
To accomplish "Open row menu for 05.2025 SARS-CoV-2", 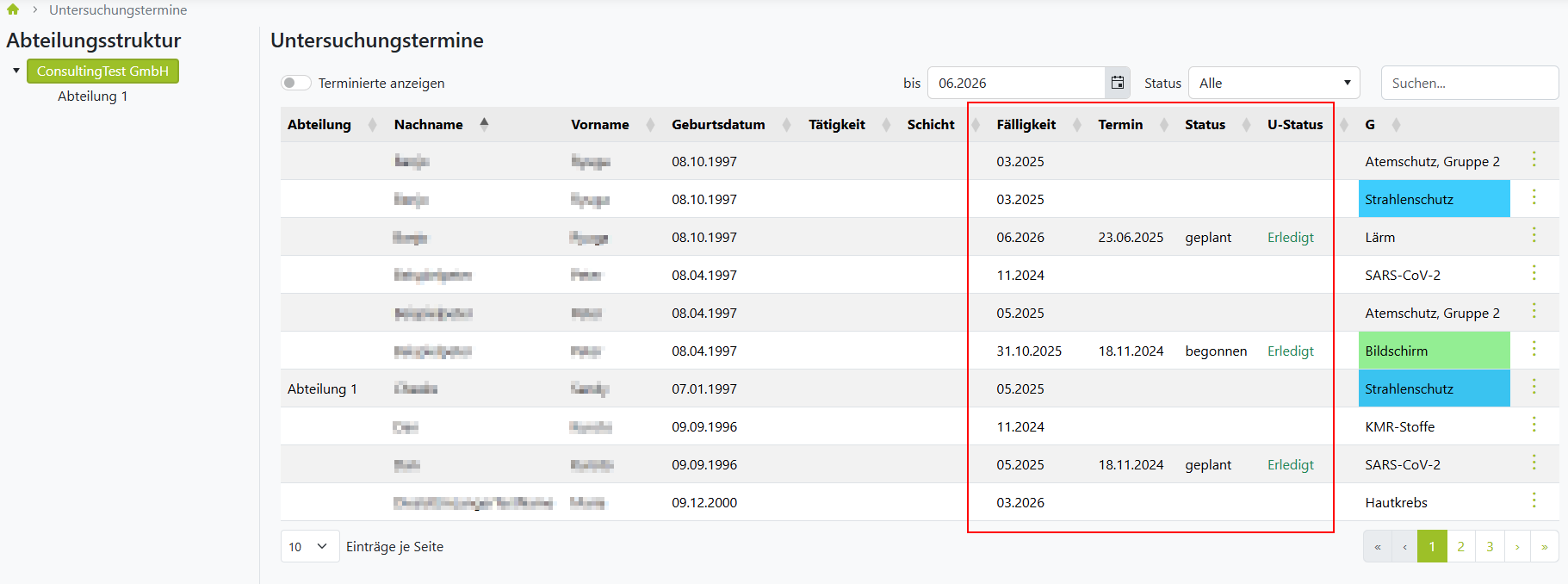I will click(1534, 463).
